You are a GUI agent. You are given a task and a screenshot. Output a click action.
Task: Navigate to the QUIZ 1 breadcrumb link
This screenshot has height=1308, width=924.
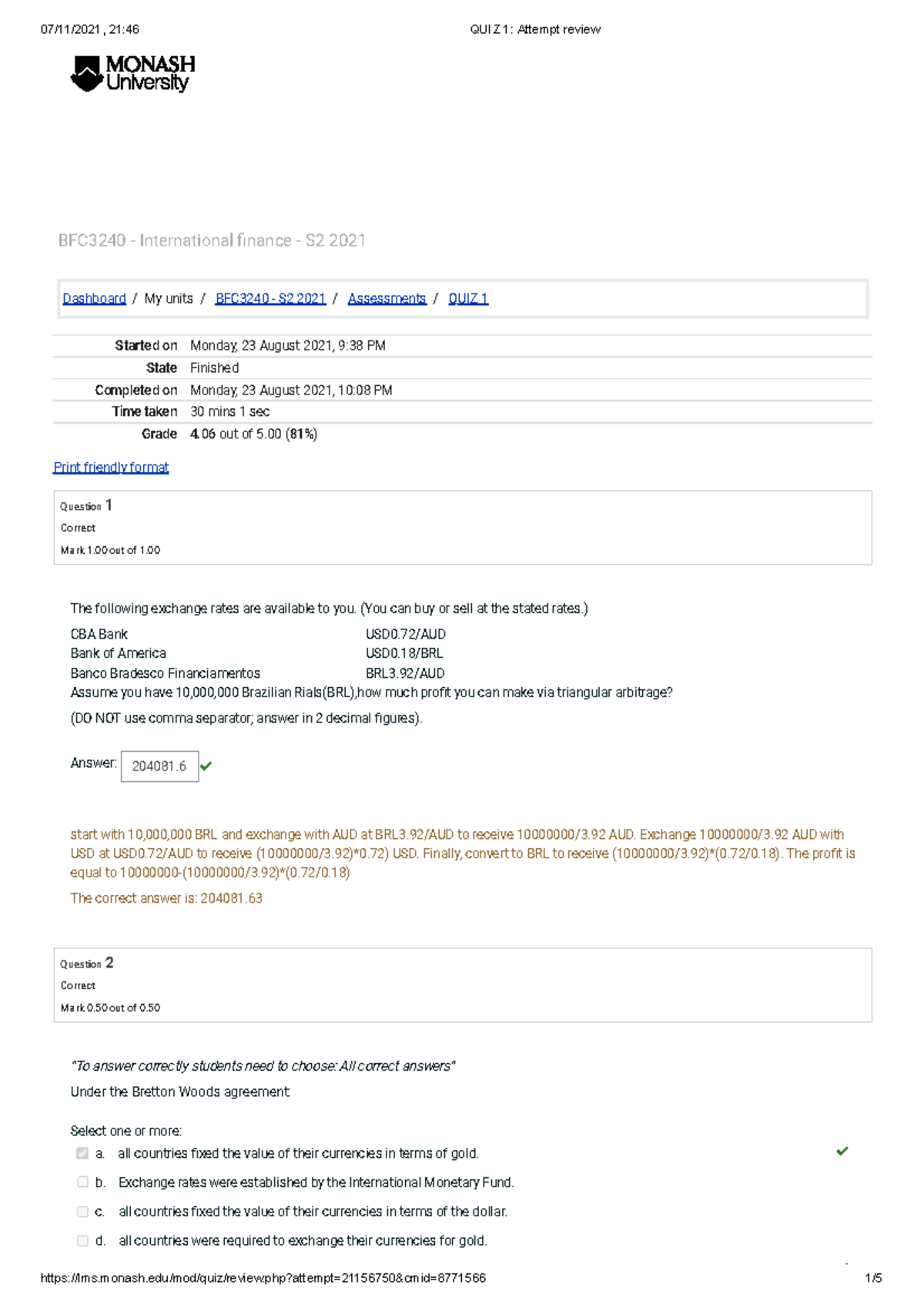468,298
